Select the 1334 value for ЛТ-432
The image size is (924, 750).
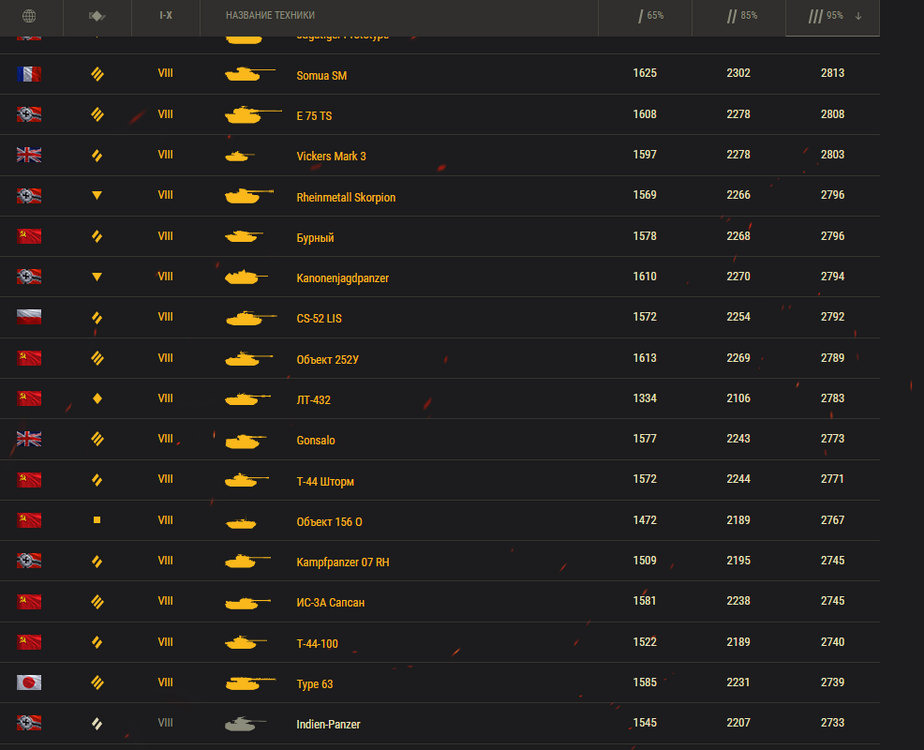tap(645, 398)
